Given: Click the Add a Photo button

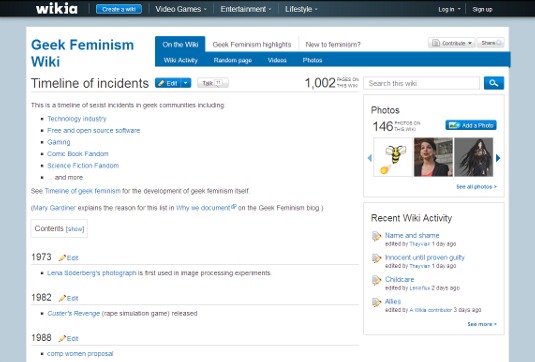Looking at the screenshot, I should coord(471,125).
